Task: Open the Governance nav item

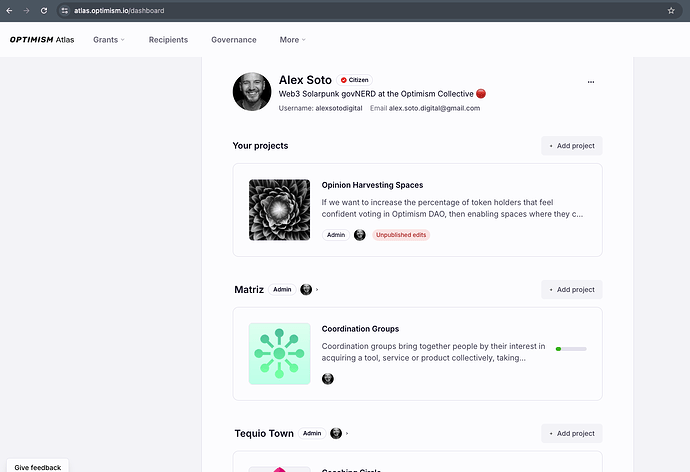Action: [233, 40]
